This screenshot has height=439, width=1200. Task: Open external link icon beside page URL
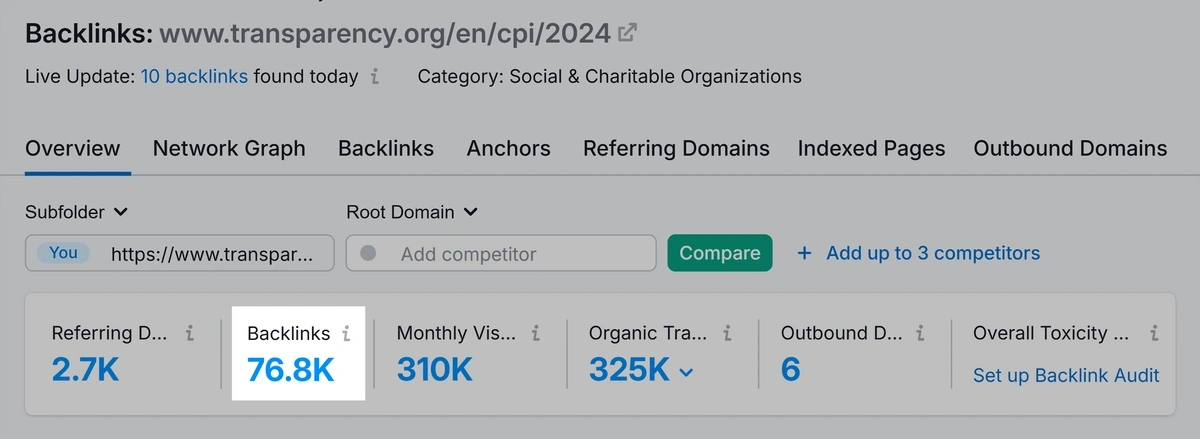click(x=628, y=33)
